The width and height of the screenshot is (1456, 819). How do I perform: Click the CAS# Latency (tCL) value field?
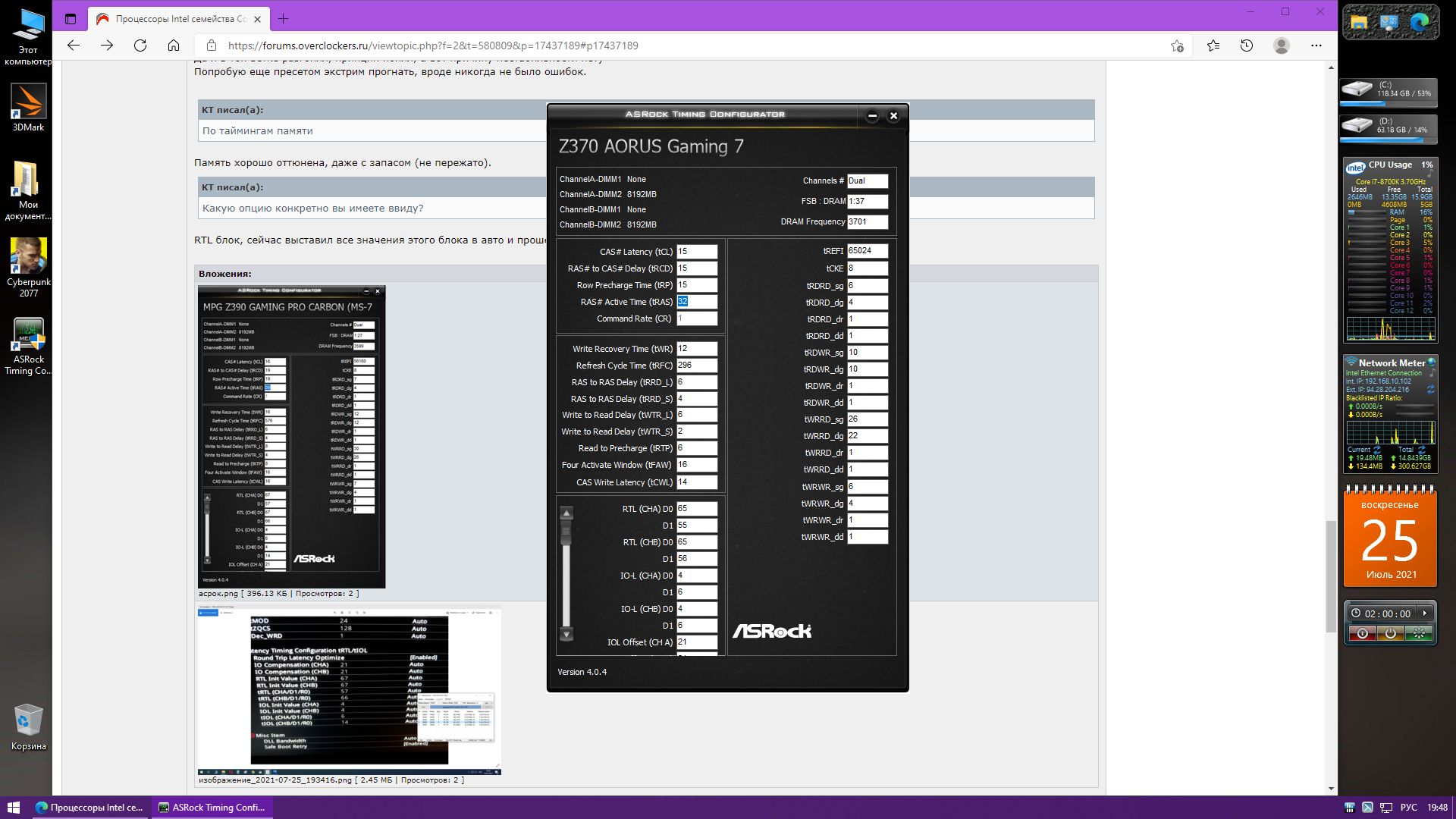(x=696, y=252)
